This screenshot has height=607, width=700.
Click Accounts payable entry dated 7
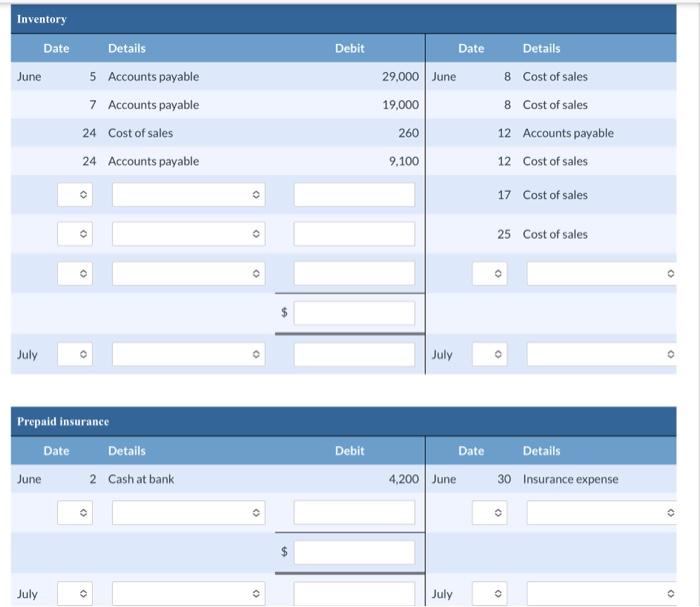click(x=154, y=104)
